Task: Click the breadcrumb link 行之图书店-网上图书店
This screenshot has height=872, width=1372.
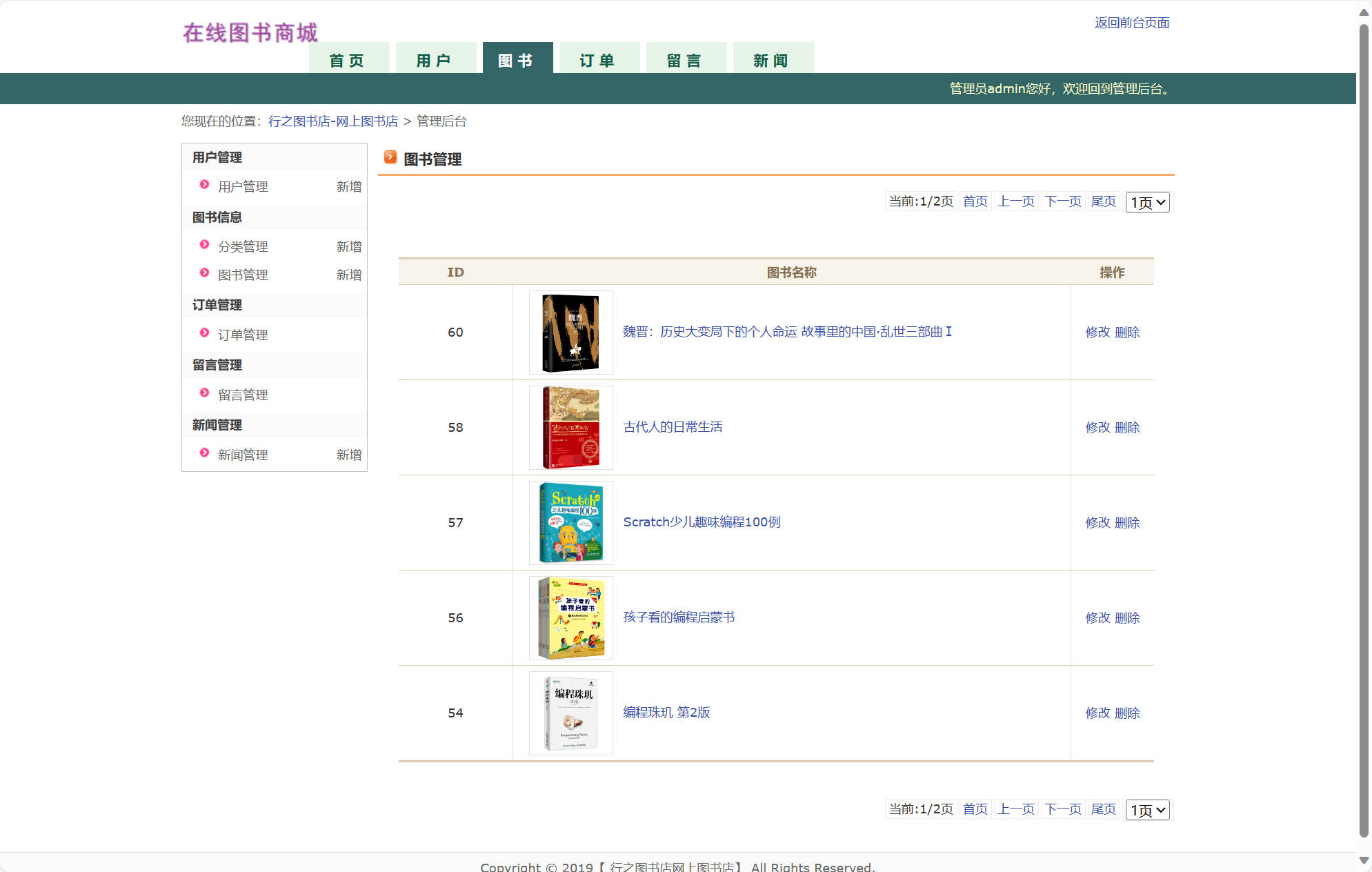Action: (333, 121)
